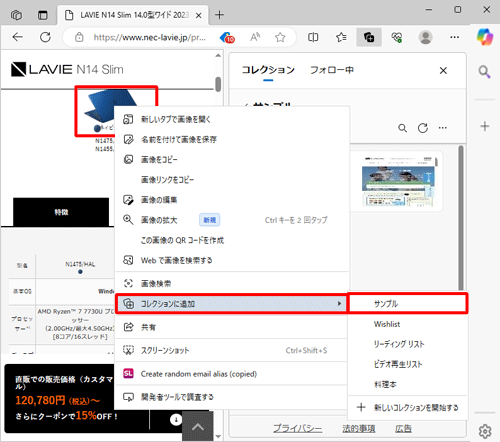Choose 画像リンクをコピー

[232, 180]
